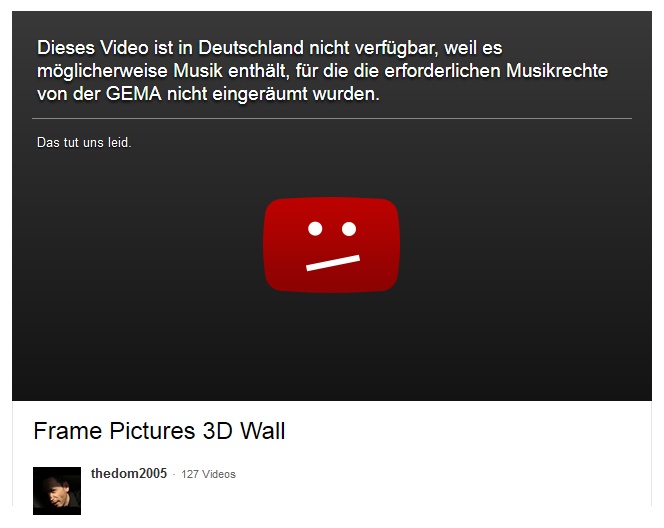Click the word Wall in the video title

[x=263, y=431]
